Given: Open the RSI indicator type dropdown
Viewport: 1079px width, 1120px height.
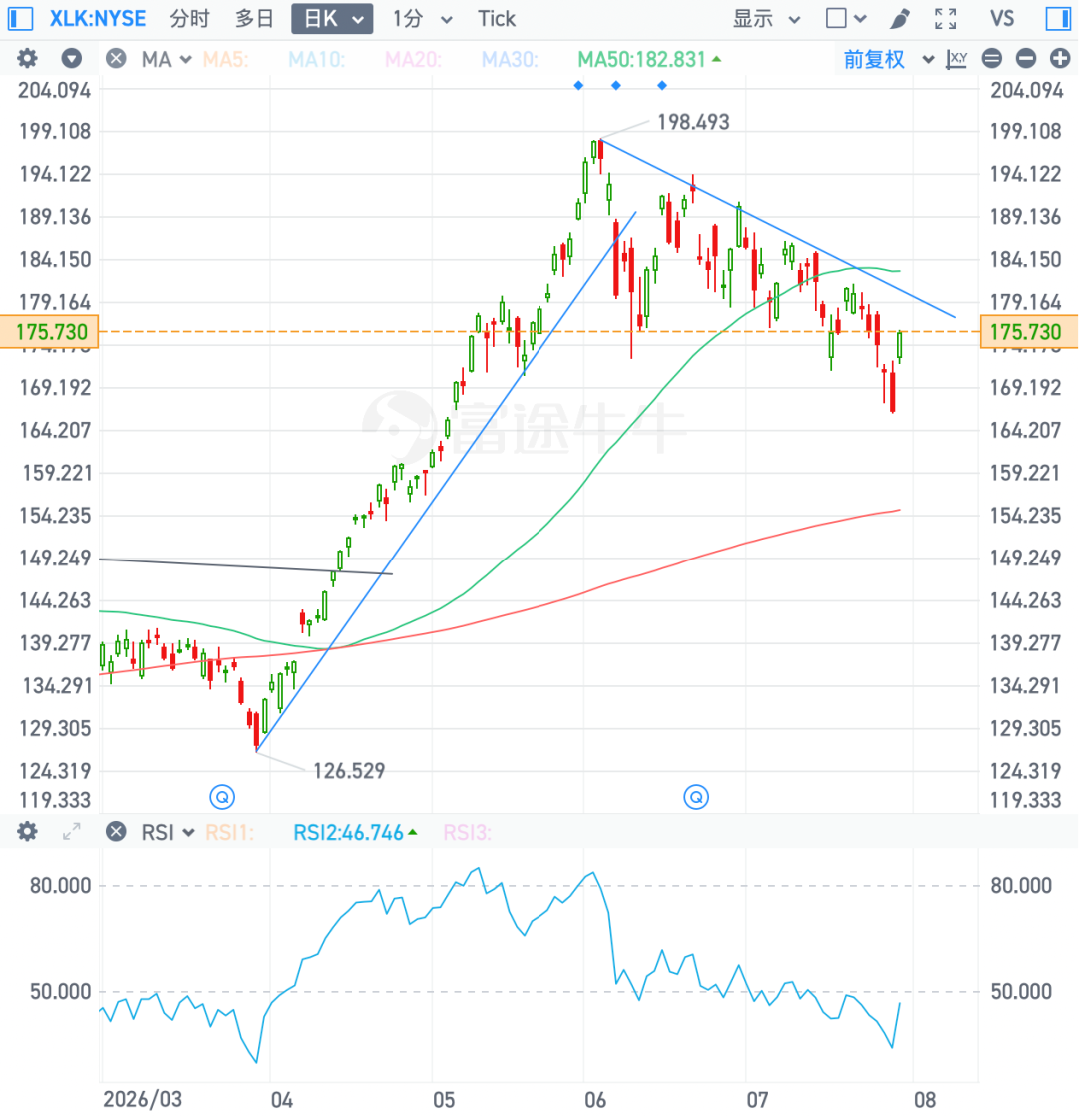Looking at the screenshot, I should (168, 833).
